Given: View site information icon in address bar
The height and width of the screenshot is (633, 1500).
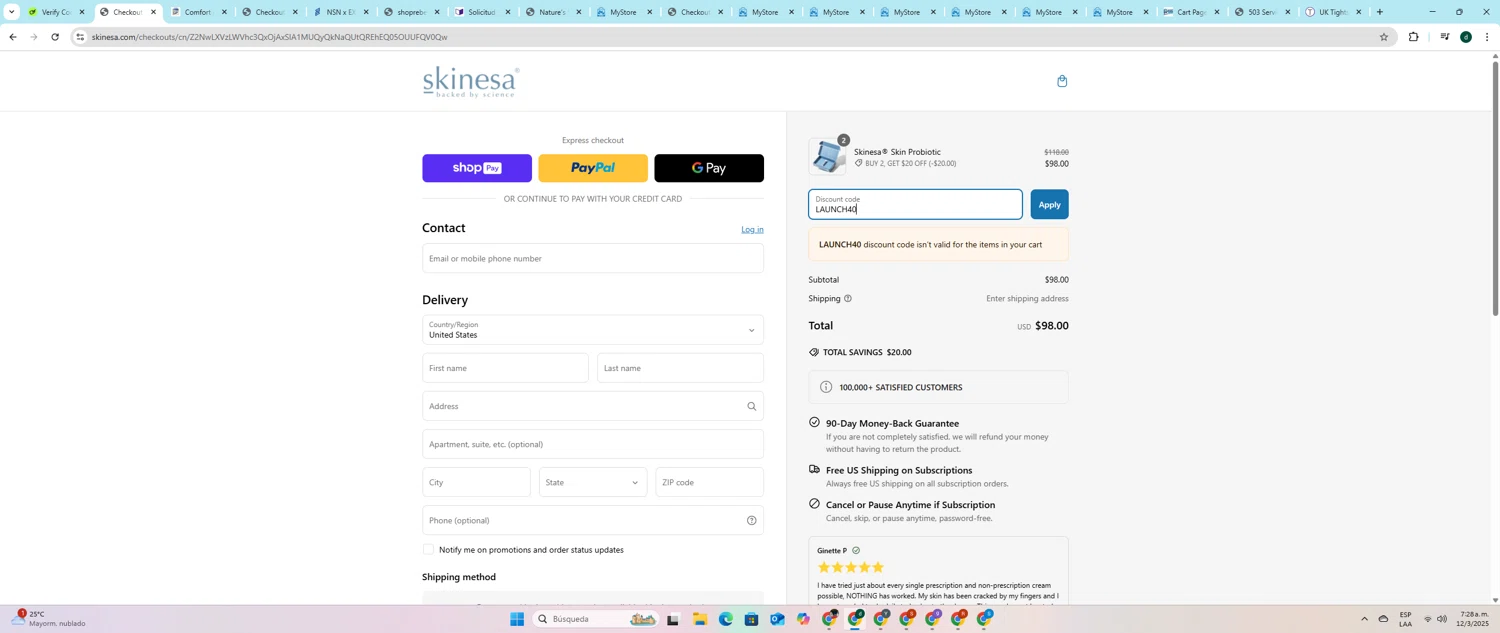Looking at the screenshot, I should (x=80, y=37).
